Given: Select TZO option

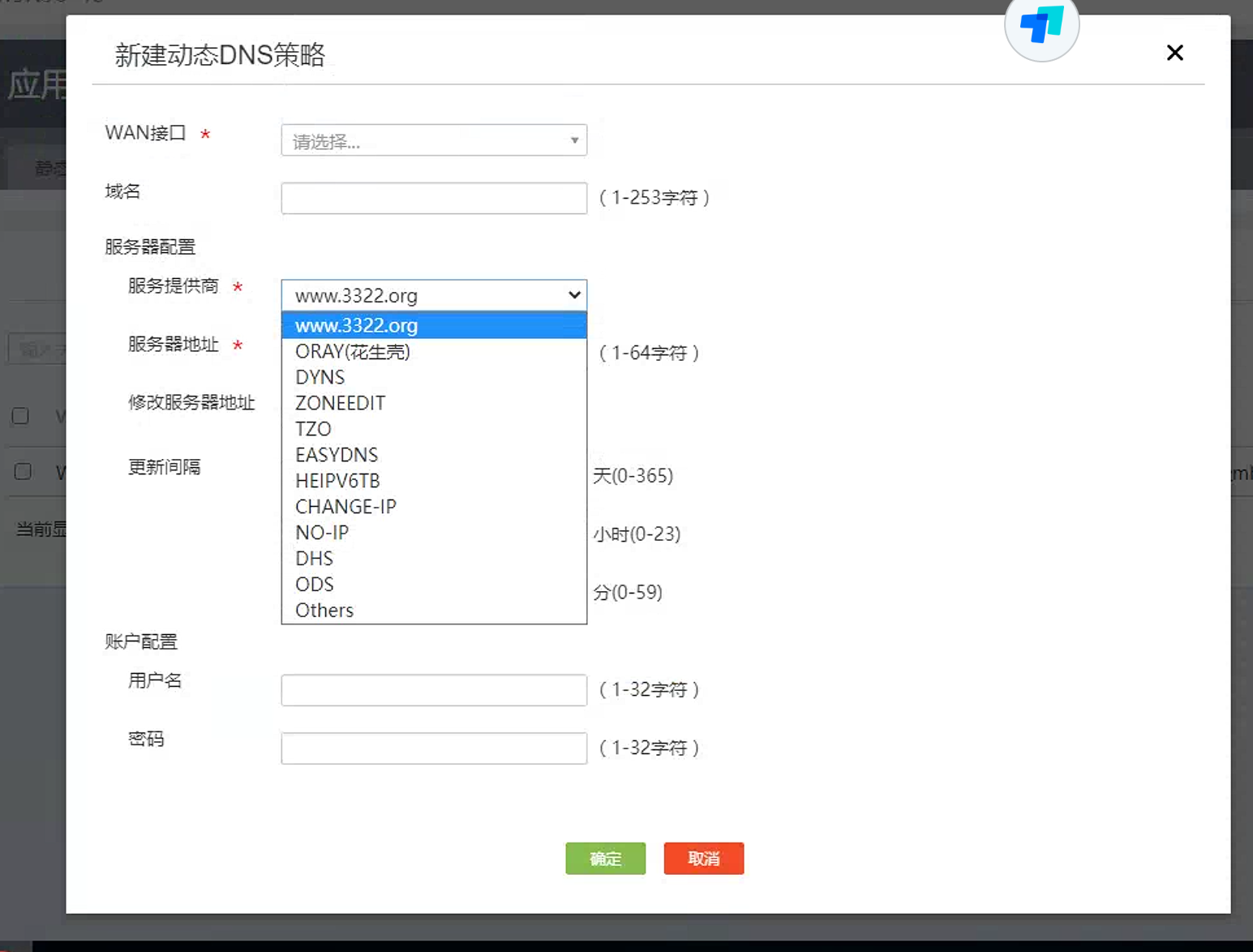Looking at the screenshot, I should pyautogui.click(x=434, y=429).
